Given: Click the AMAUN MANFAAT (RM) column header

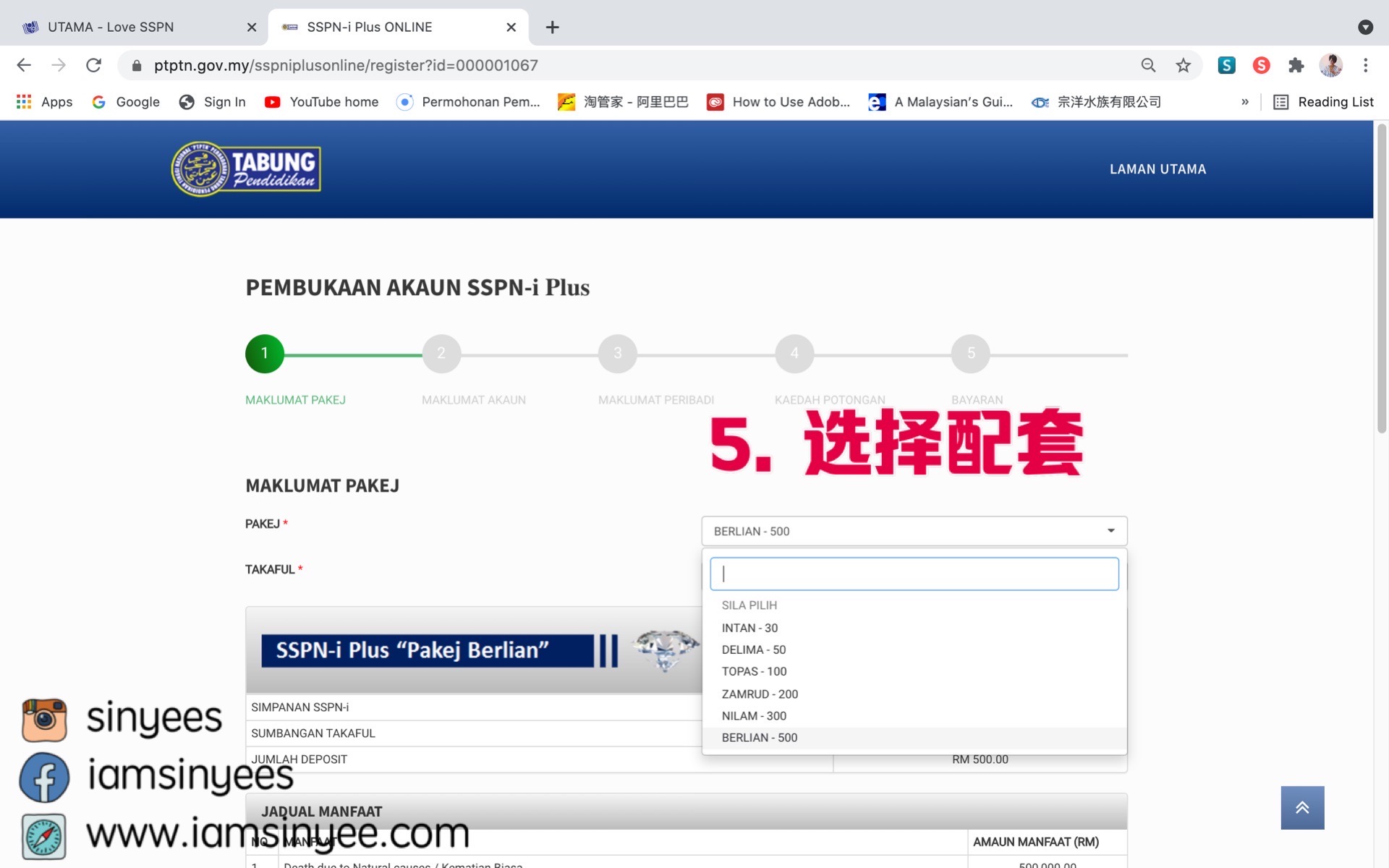Looking at the screenshot, I should point(1035,842).
